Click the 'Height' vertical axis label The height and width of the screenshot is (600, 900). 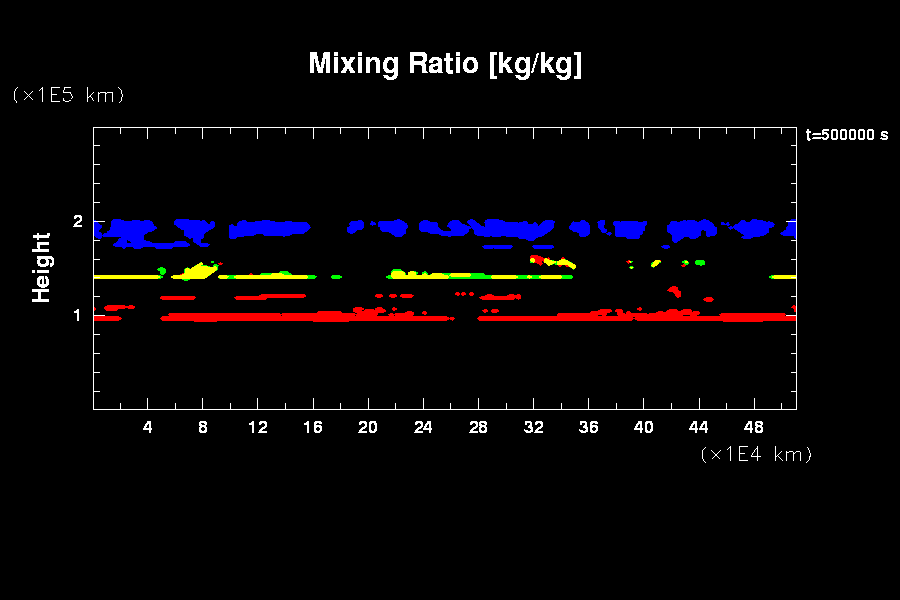(41, 267)
